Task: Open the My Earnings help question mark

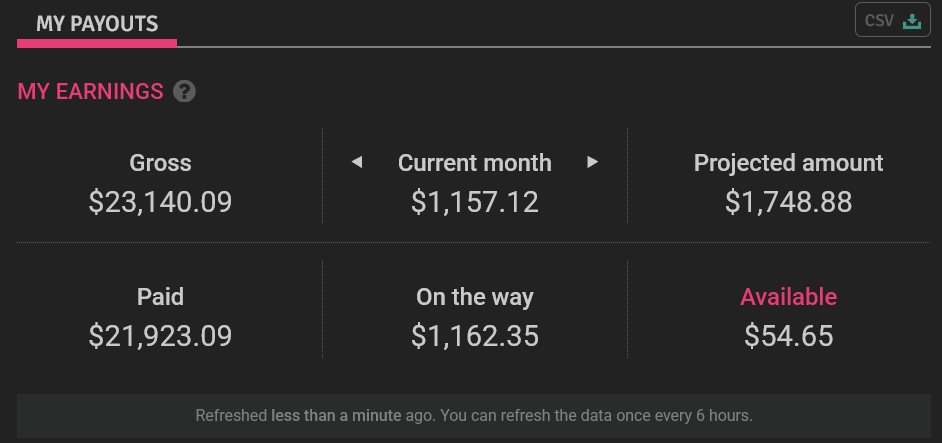Action: (x=184, y=91)
